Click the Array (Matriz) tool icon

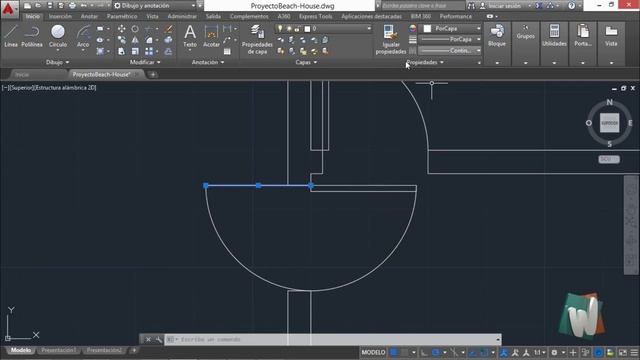tap(149, 51)
